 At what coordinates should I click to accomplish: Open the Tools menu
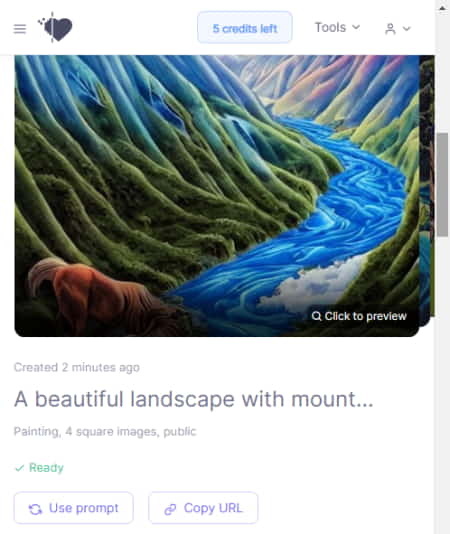pyautogui.click(x=337, y=27)
